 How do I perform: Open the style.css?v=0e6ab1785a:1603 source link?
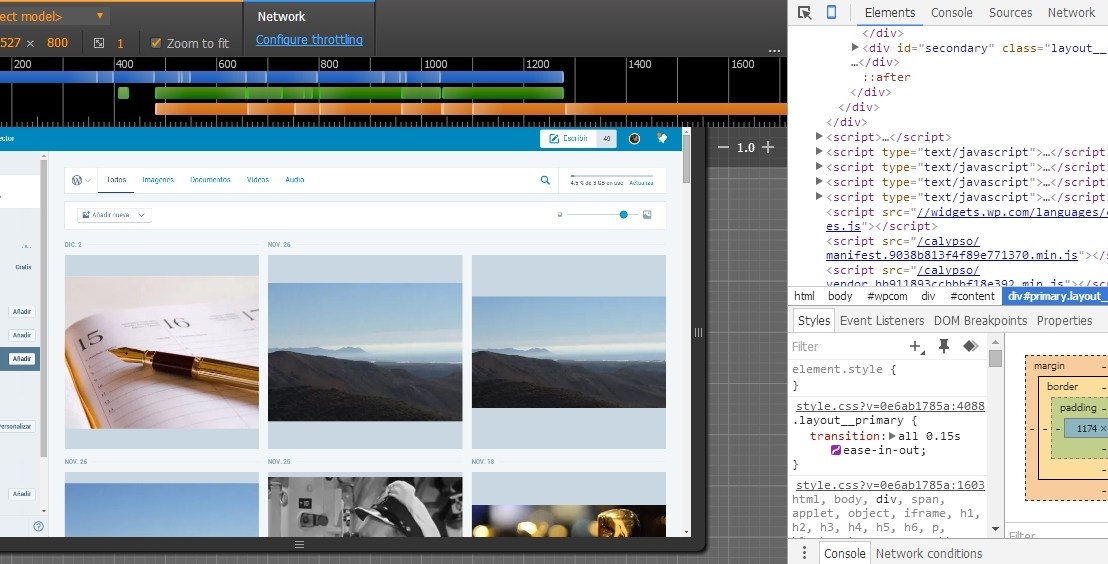(890, 485)
